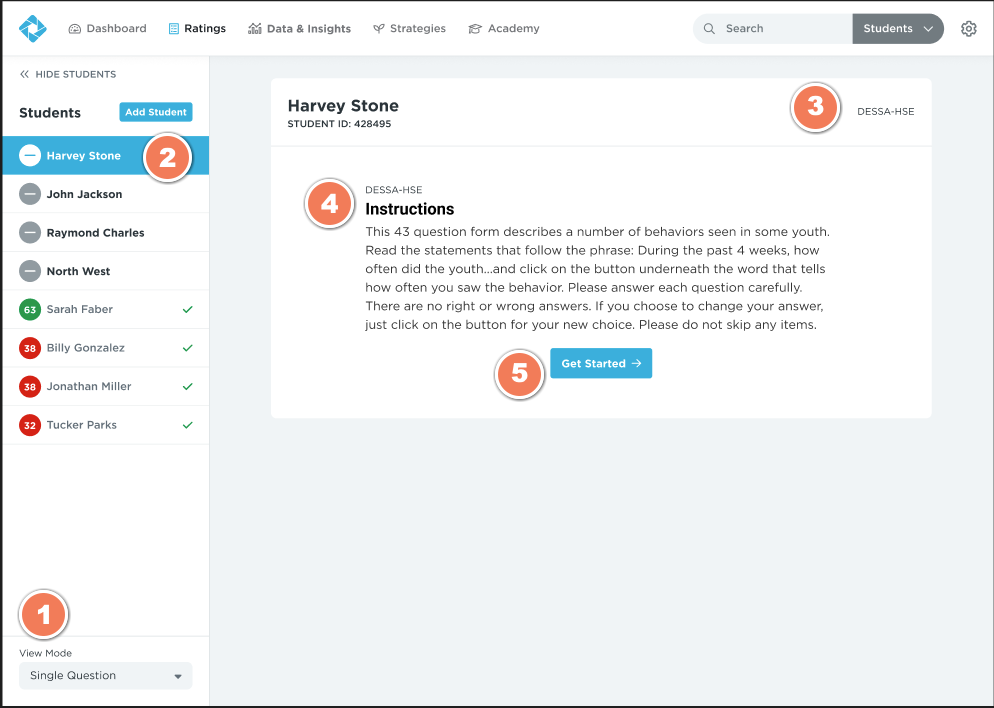Viewport: 994px width, 708px height.
Task: Click the green checkmark next to Sarah Faber
Action: tap(187, 310)
